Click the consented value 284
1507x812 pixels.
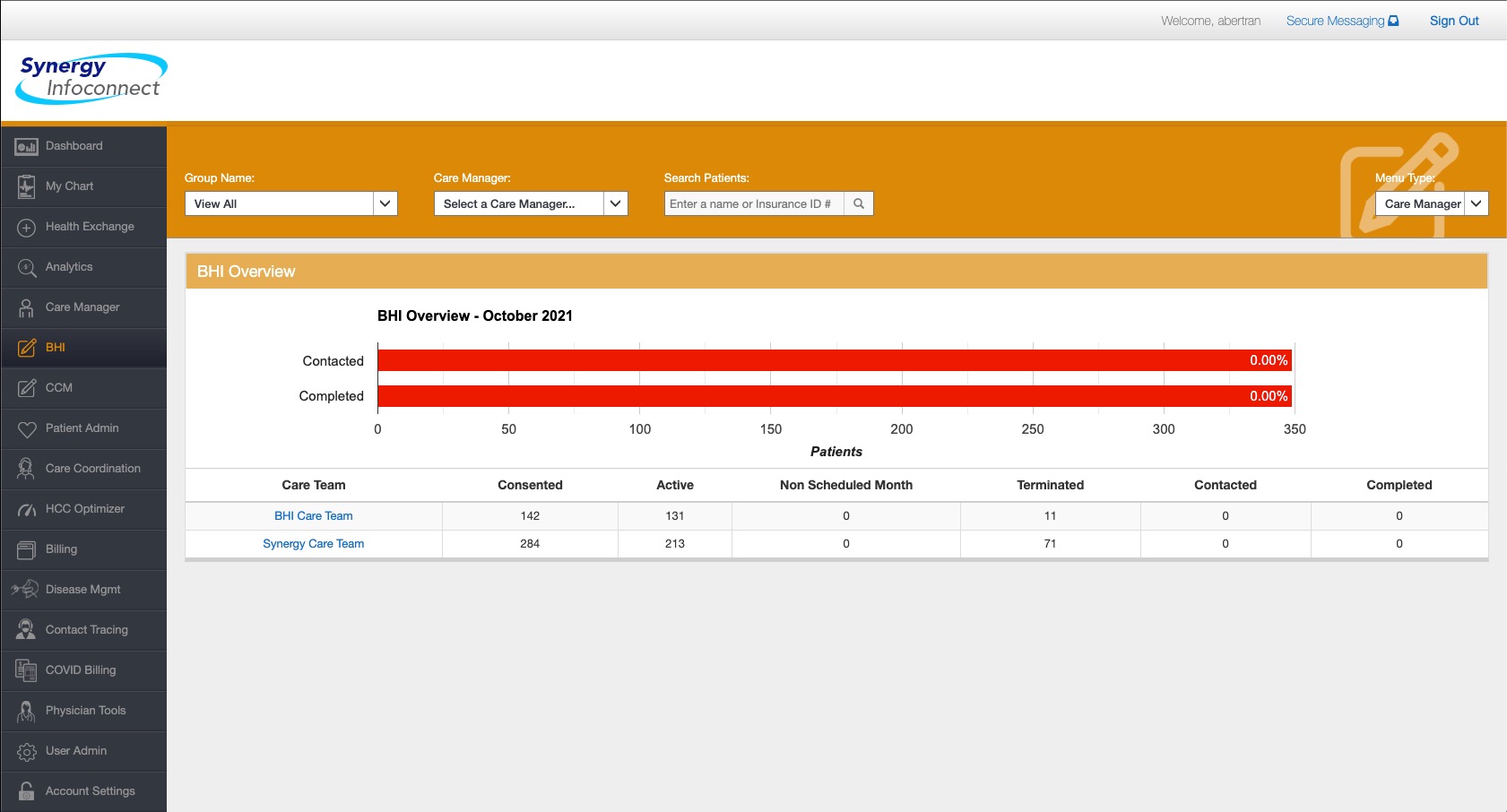coord(530,544)
